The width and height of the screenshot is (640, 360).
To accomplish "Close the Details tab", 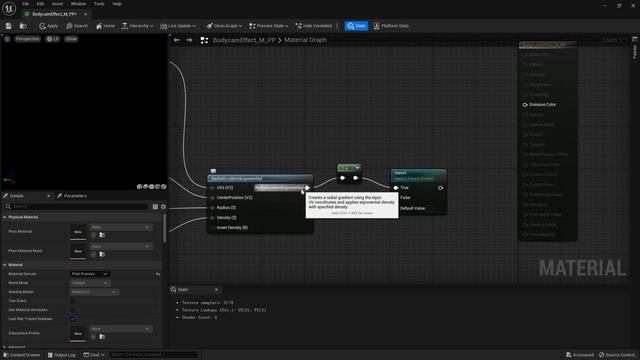I will (49, 196).
